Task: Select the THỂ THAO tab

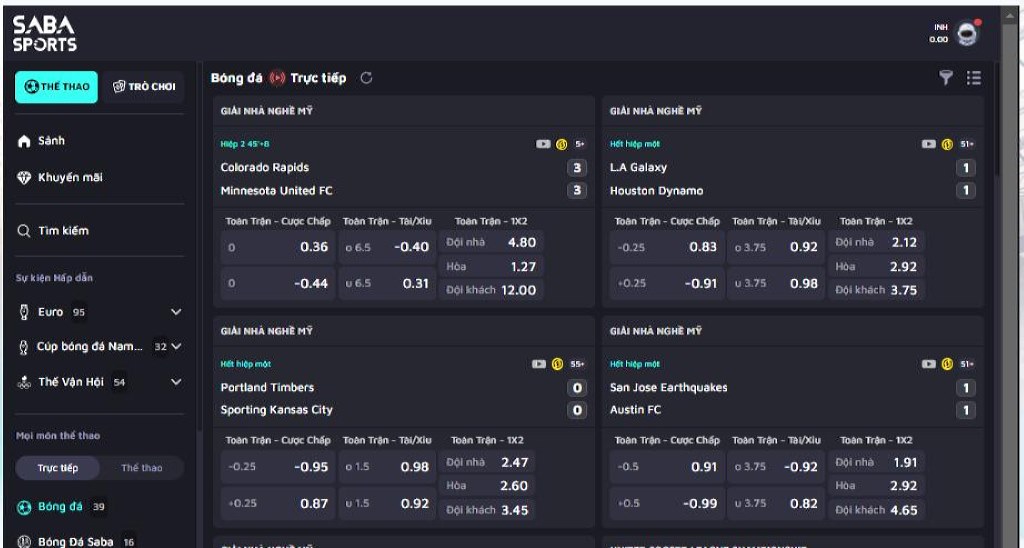Action: click(56, 87)
